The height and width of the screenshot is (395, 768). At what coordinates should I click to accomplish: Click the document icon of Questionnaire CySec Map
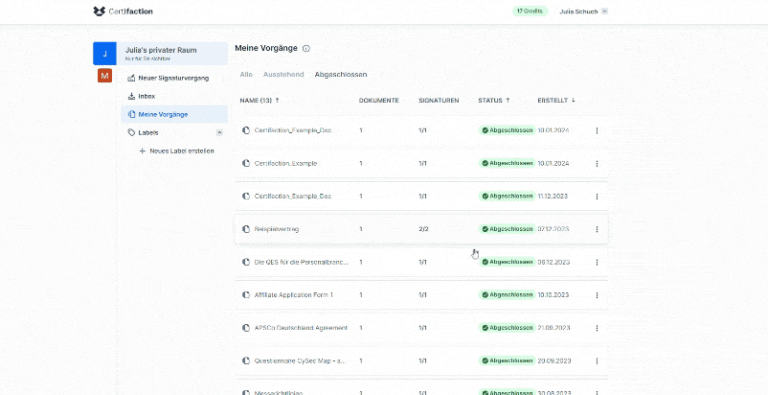(246, 361)
